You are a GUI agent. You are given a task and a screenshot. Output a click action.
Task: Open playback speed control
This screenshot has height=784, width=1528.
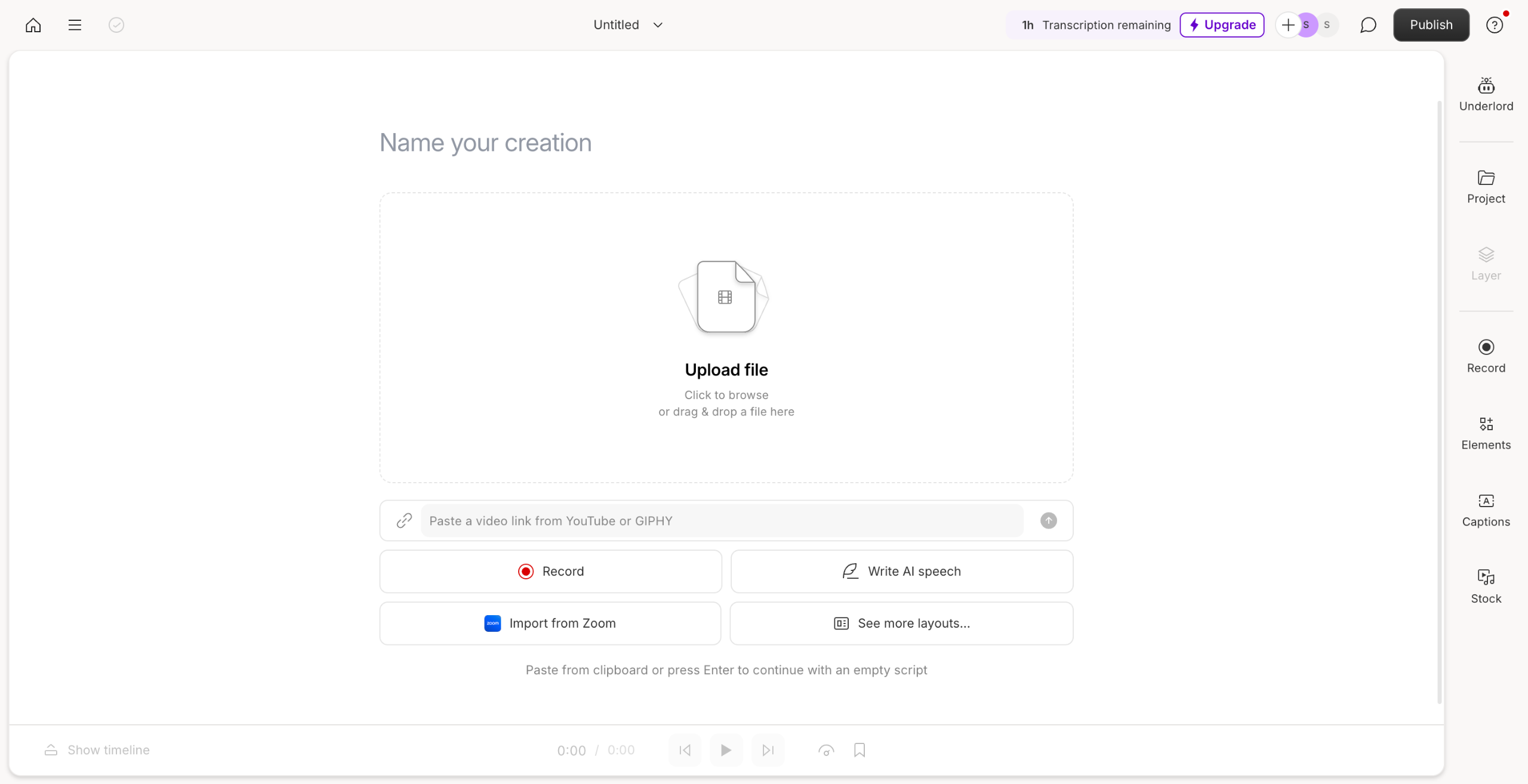826,750
